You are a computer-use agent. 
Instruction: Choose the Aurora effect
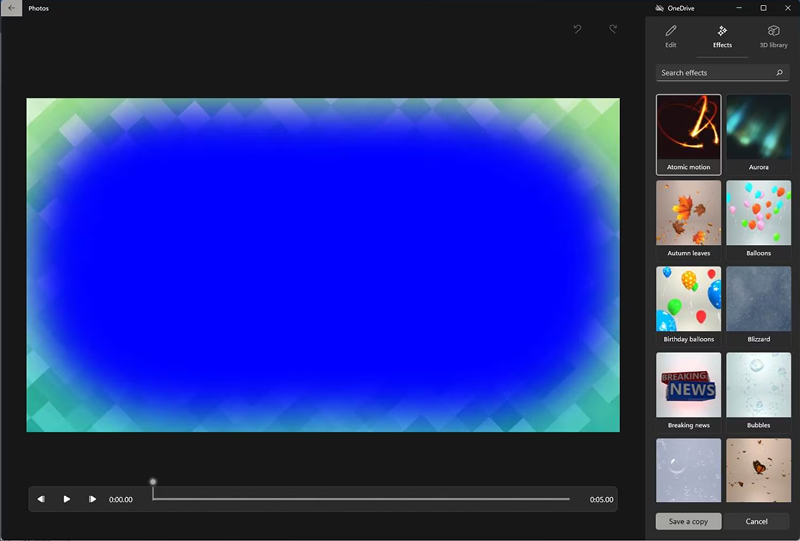[758, 134]
